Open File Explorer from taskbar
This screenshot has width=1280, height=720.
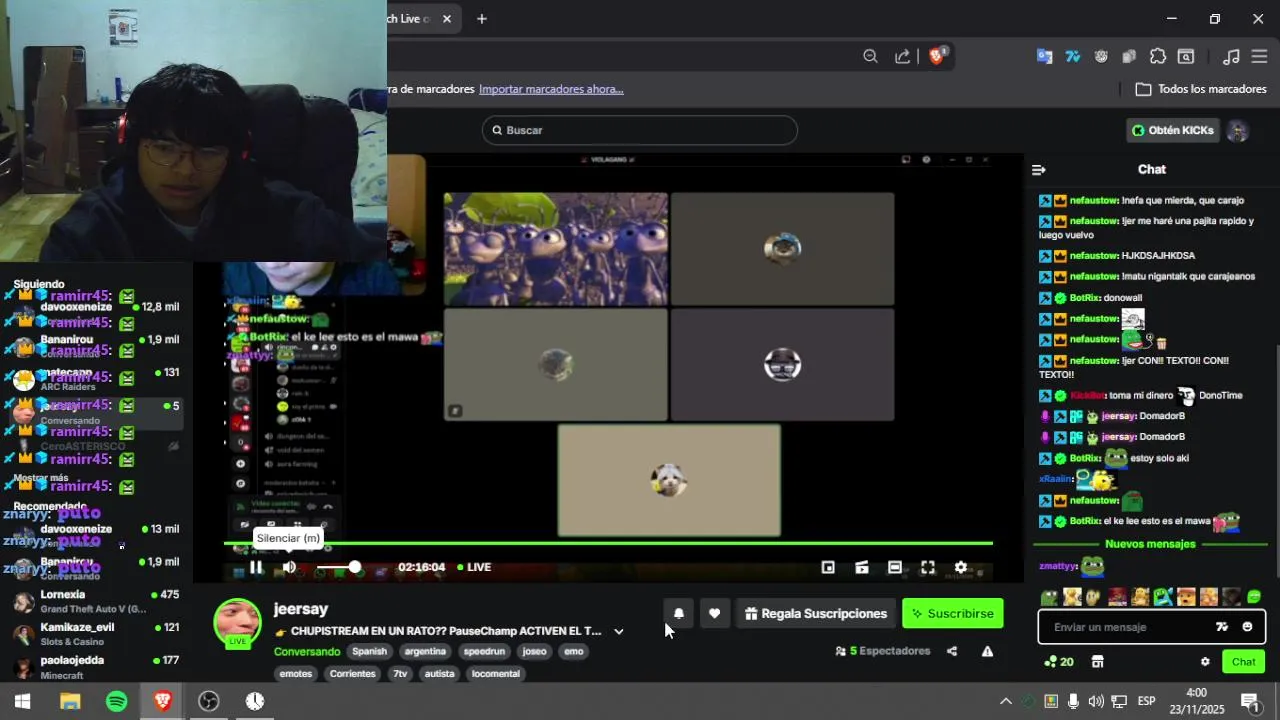pos(70,702)
